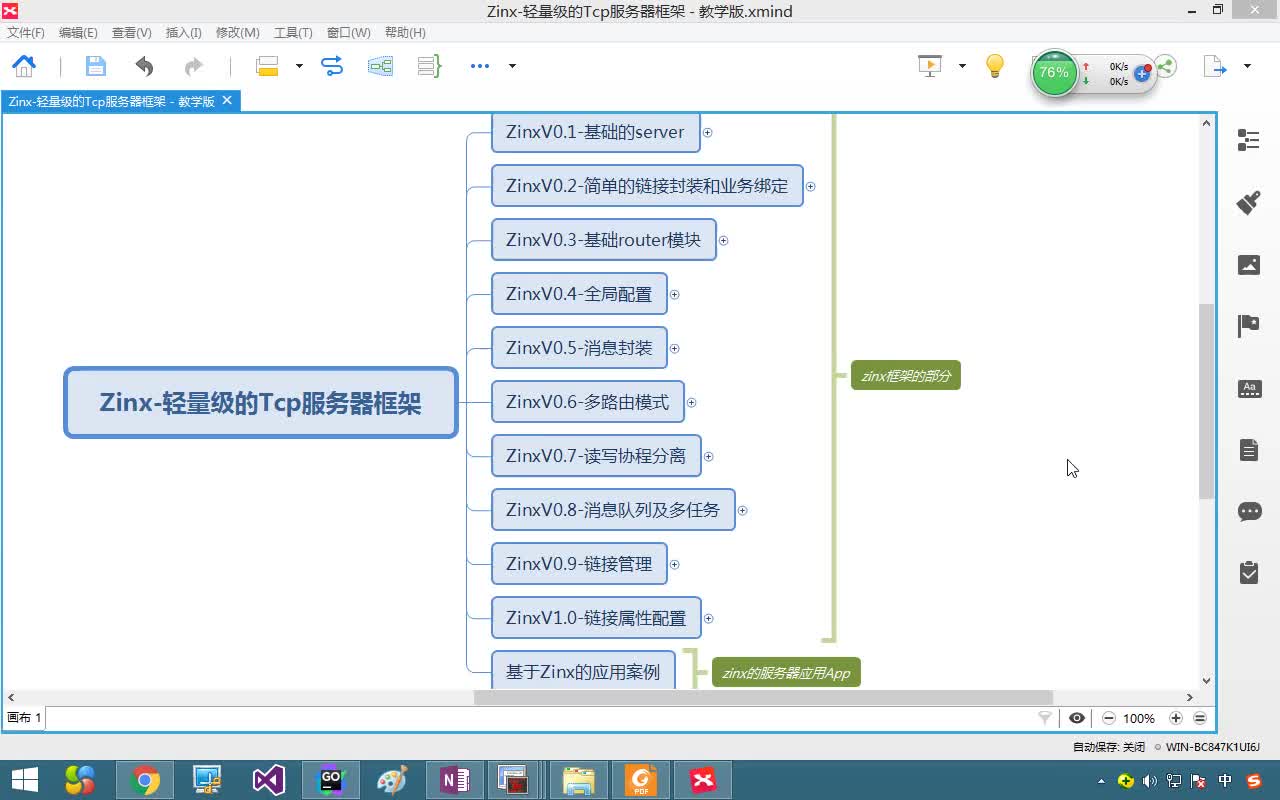Viewport: 1280px width, 800px height.
Task: Open the comments panel icon
Action: point(1250,512)
